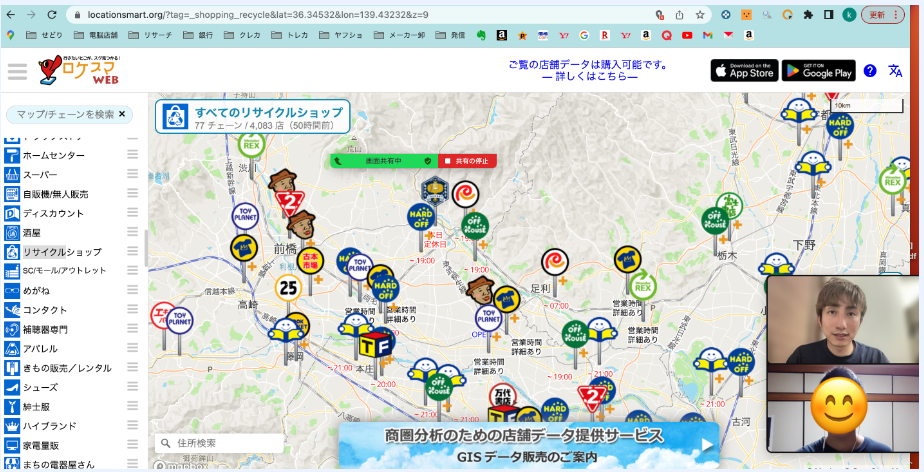Select the リサイクルショップ recycle icon
This screenshot has height=472, width=924.
pyautogui.click(x=12, y=252)
